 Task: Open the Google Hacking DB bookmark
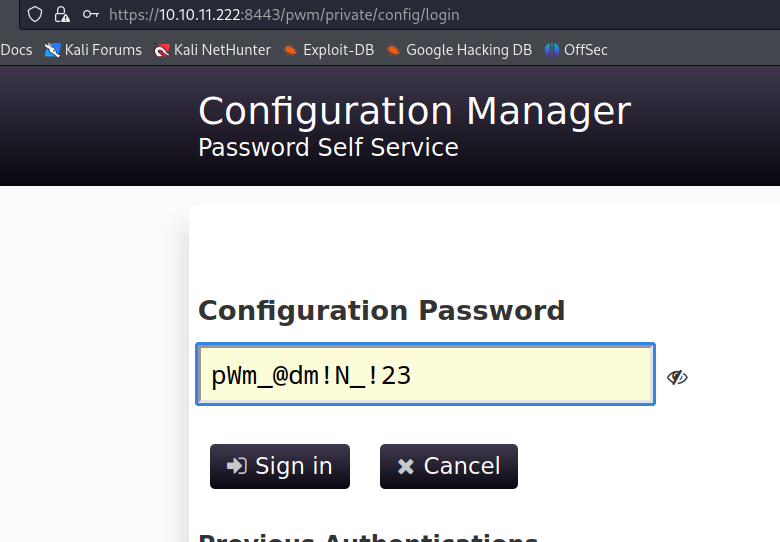tap(459, 49)
